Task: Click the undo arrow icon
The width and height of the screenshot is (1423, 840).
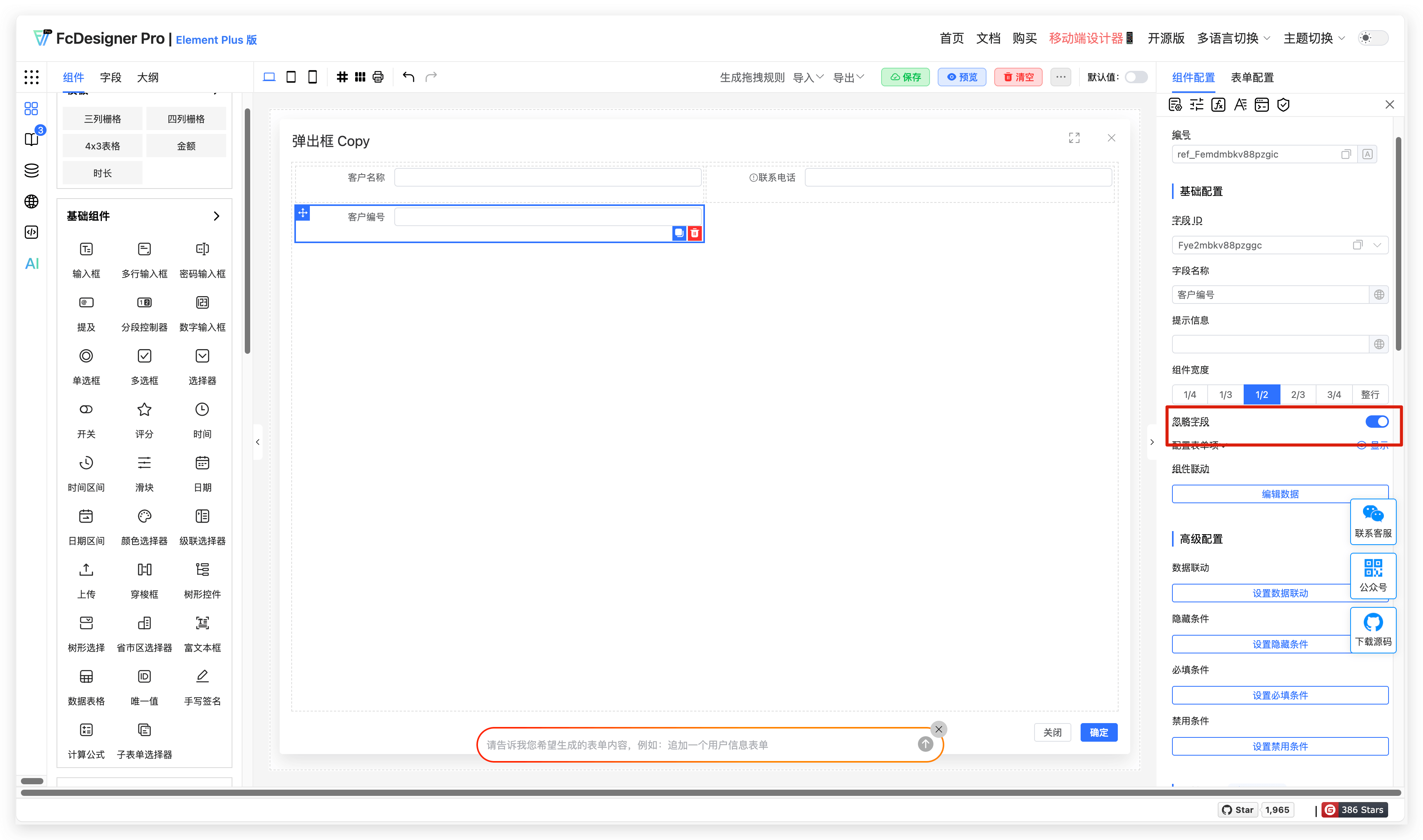Action: point(408,77)
